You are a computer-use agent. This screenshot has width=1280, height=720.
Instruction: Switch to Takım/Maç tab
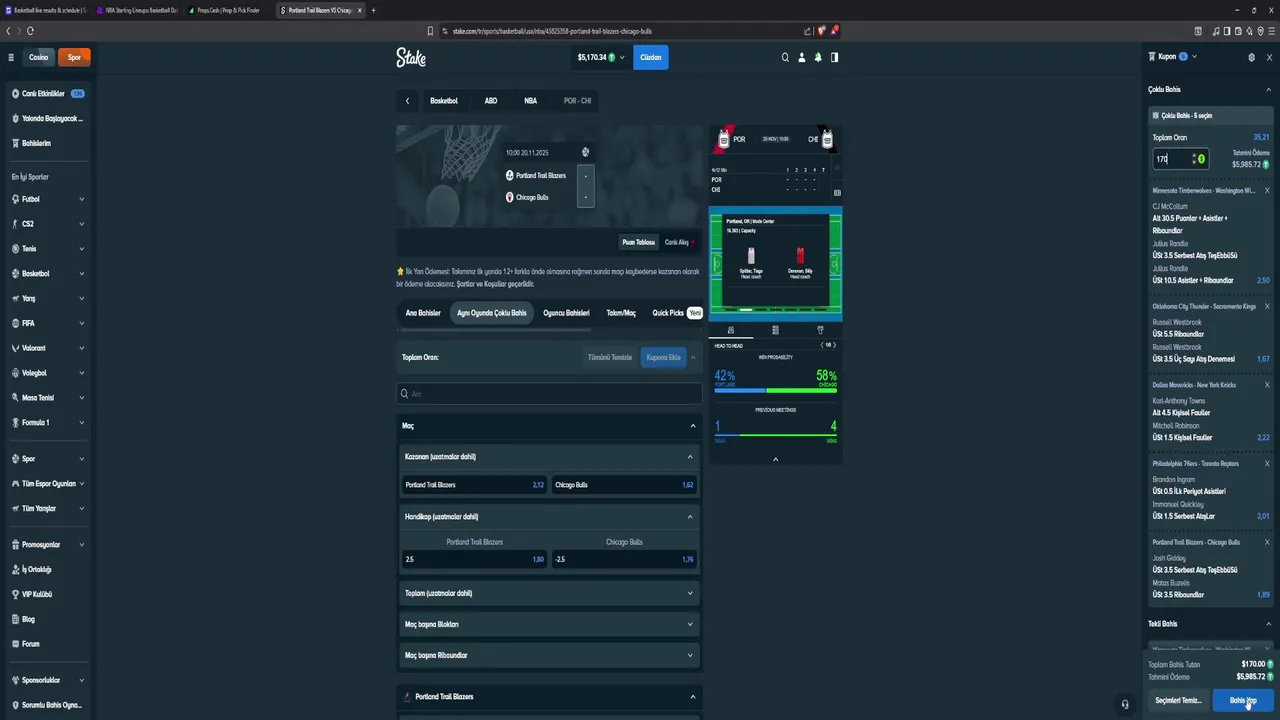pos(621,313)
